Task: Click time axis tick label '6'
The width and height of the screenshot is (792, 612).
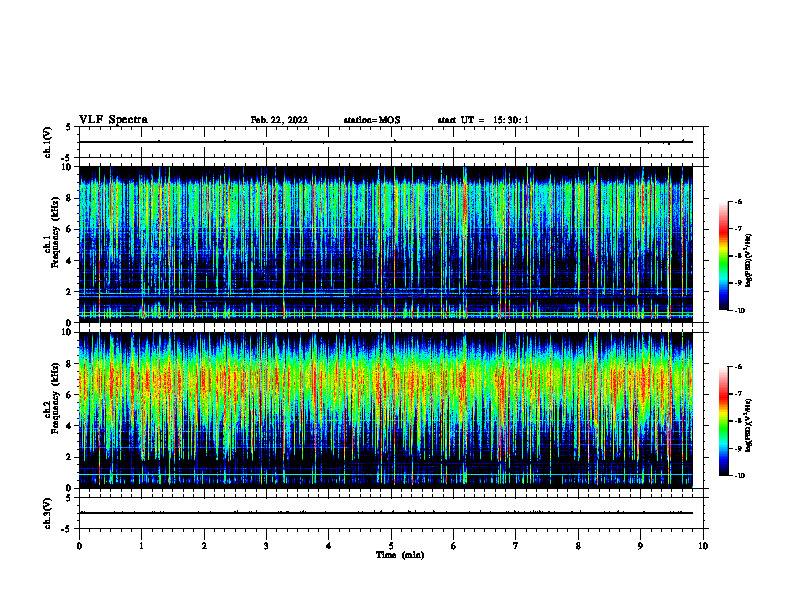Action: click(454, 546)
